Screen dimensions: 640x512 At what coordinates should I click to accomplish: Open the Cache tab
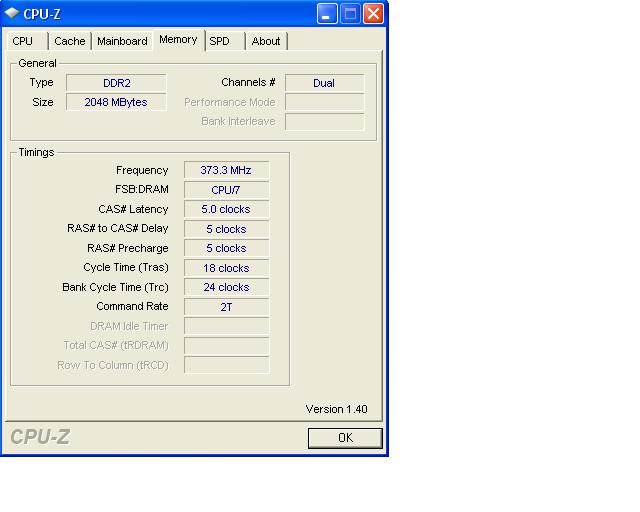70,41
